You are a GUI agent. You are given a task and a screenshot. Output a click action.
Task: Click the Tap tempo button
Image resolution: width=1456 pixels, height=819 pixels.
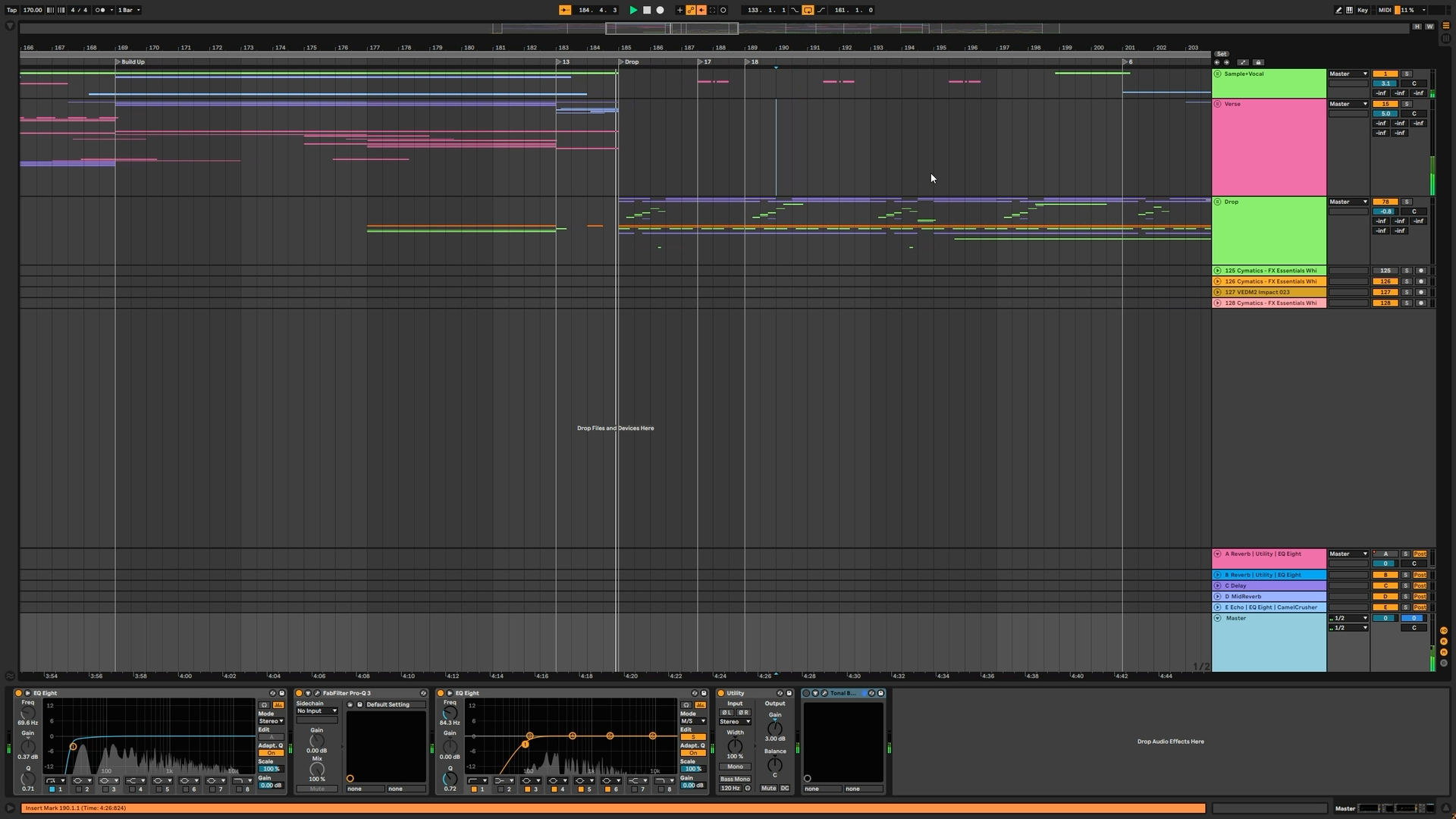coord(11,10)
